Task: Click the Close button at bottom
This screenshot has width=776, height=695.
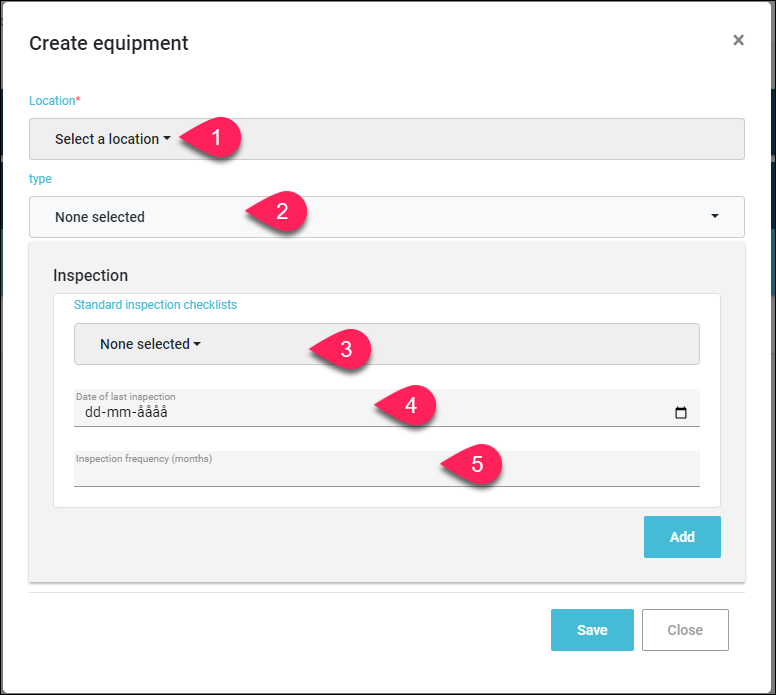Action: (x=685, y=630)
